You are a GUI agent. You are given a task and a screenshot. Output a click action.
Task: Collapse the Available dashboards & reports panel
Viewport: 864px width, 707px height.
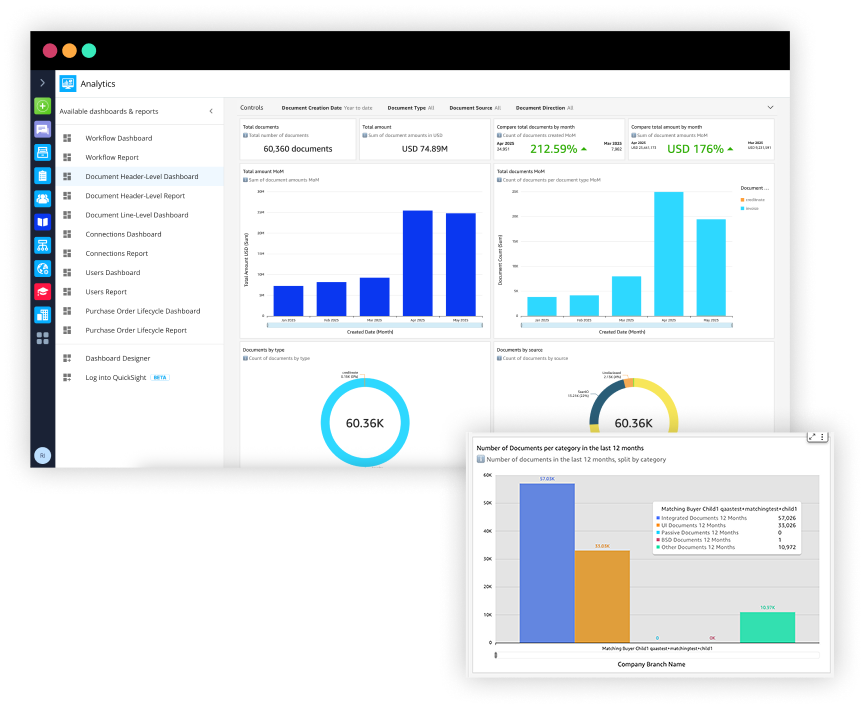tap(211, 111)
